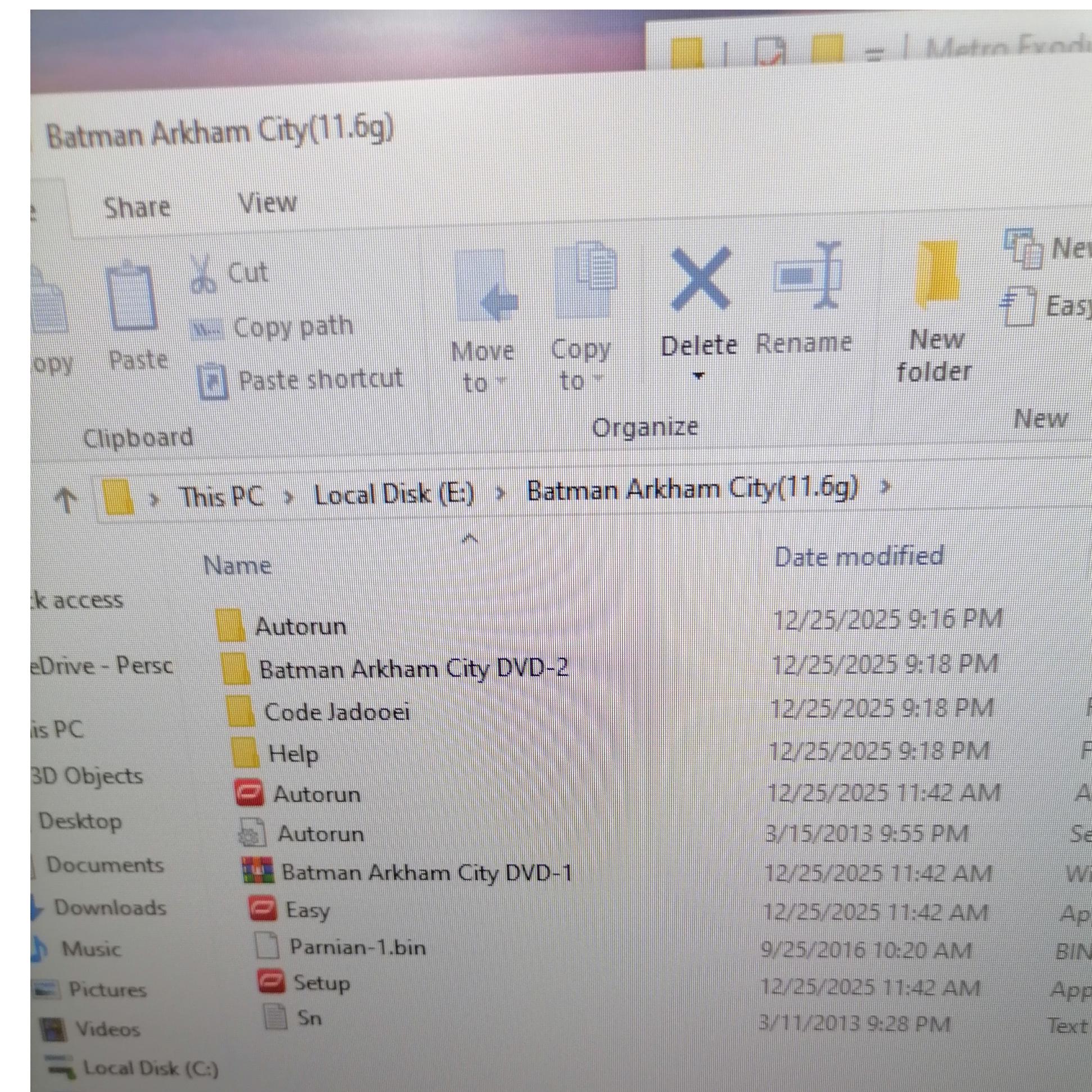Switch to the View ribbon tab
The height and width of the screenshot is (1092, 1092).
click(267, 202)
